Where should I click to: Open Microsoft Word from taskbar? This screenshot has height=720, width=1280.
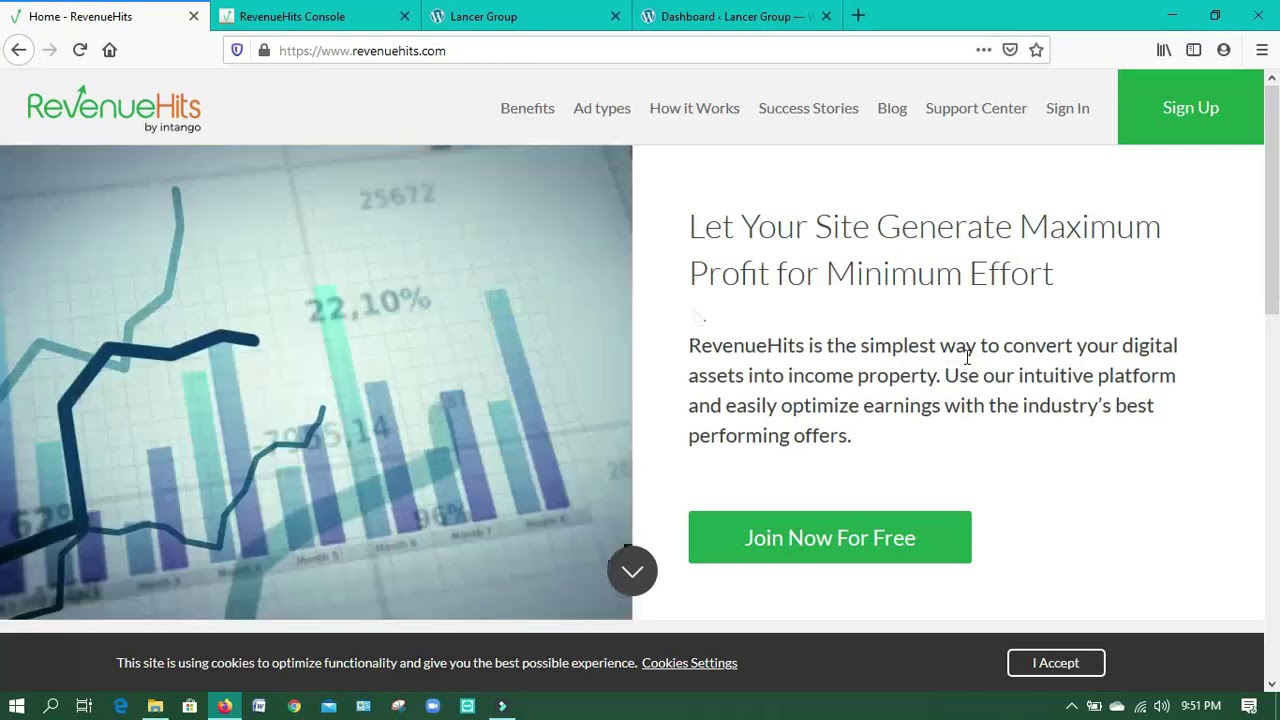coord(259,706)
